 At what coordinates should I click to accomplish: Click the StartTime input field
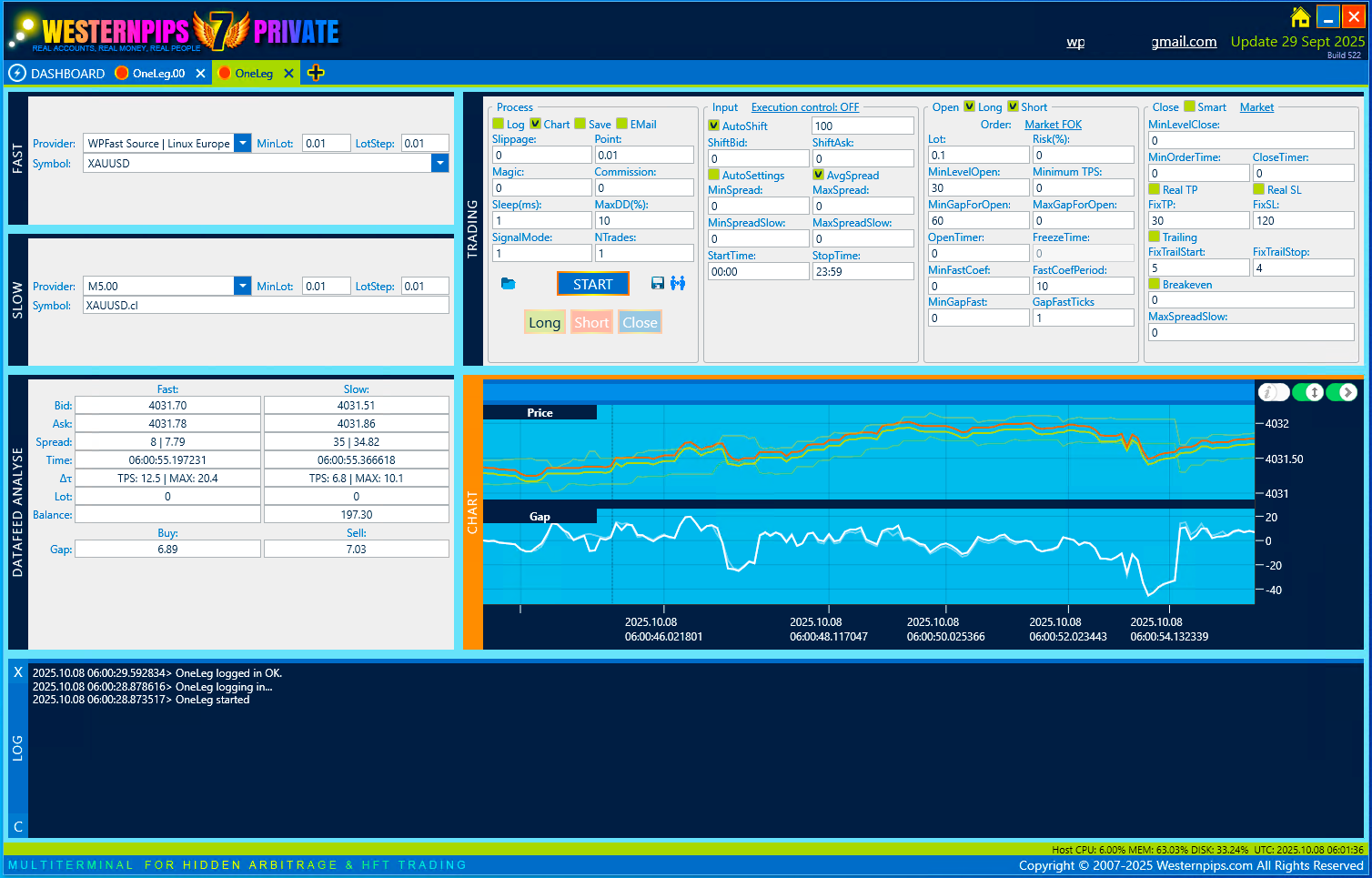point(758,271)
